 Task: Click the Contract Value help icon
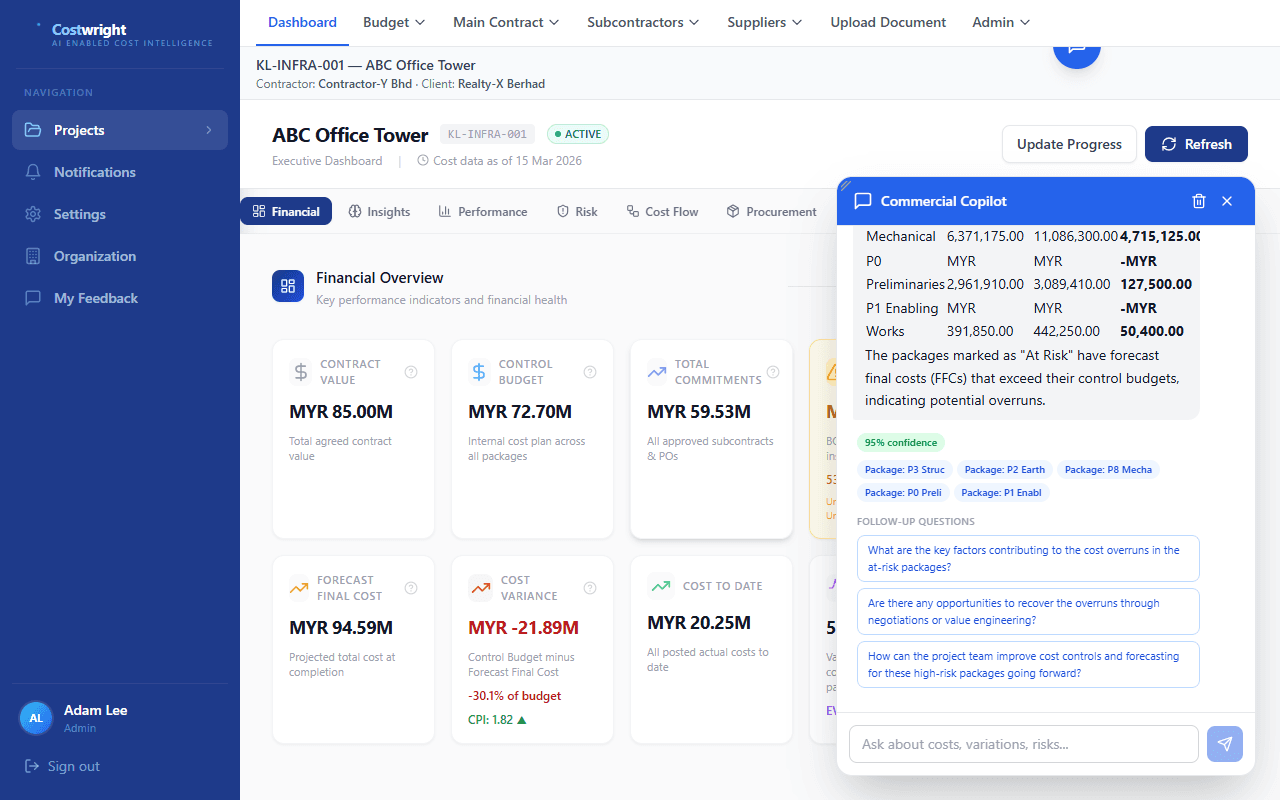pyautogui.click(x=411, y=372)
